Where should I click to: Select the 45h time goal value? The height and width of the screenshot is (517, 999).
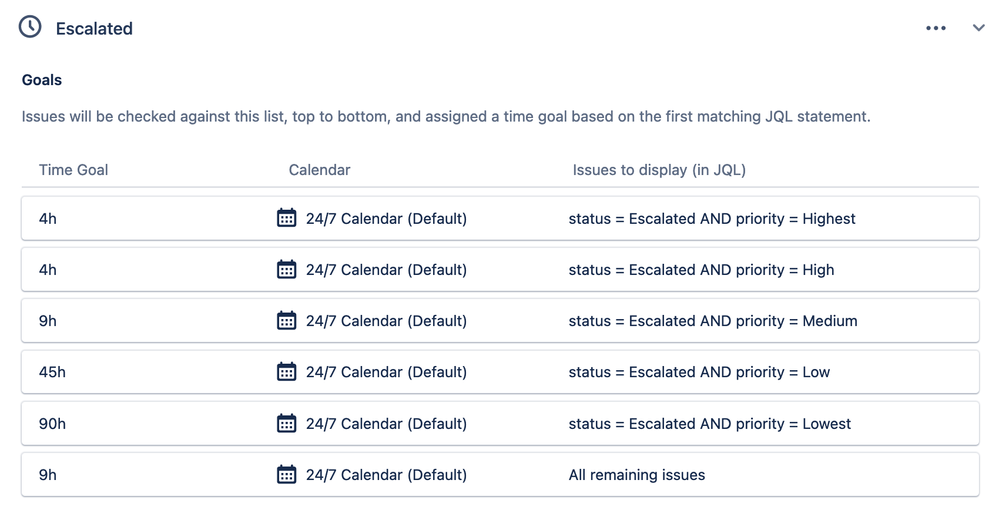[x=52, y=372]
